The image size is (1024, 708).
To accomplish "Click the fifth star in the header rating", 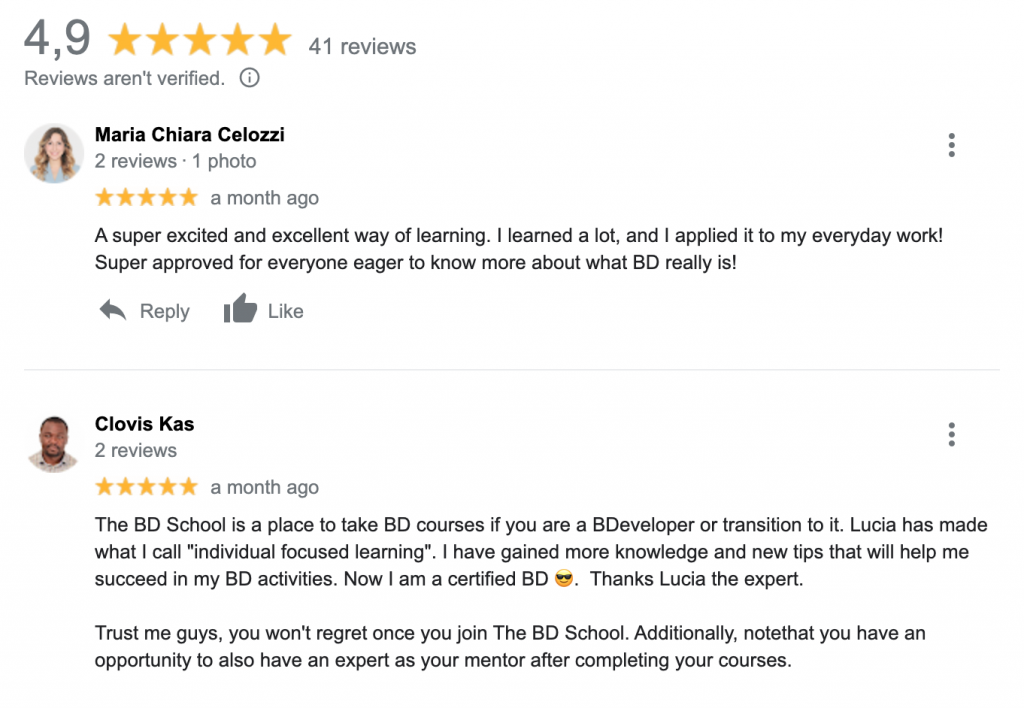I will tap(272, 38).
